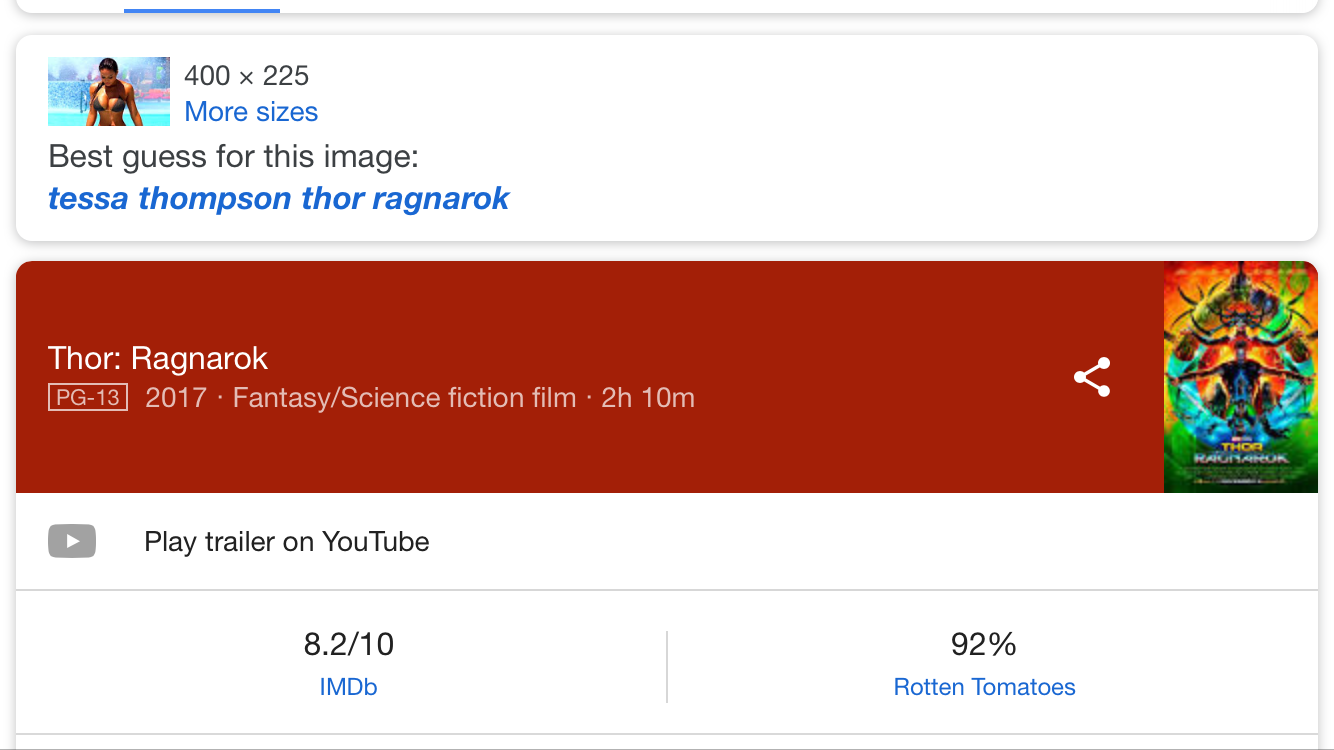Click the 92% score

pos(984,644)
